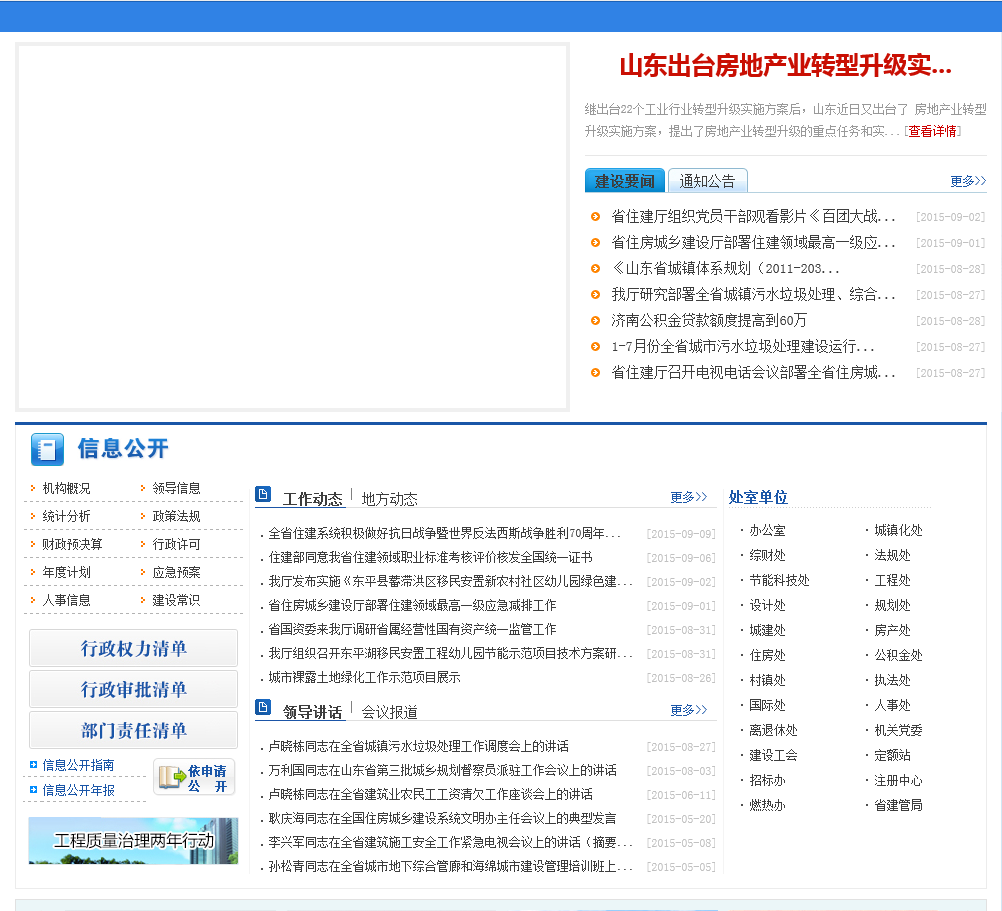
Task: Open the 城镇化处 department link
Action: coord(898,530)
